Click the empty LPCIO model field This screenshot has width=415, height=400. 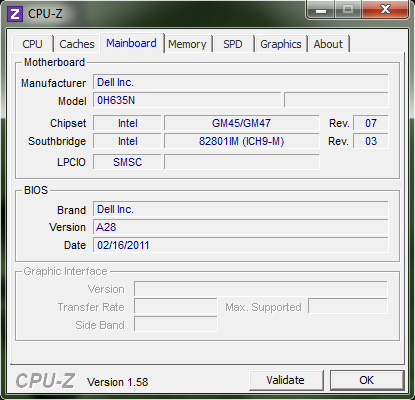pyautogui.click(x=241, y=162)
